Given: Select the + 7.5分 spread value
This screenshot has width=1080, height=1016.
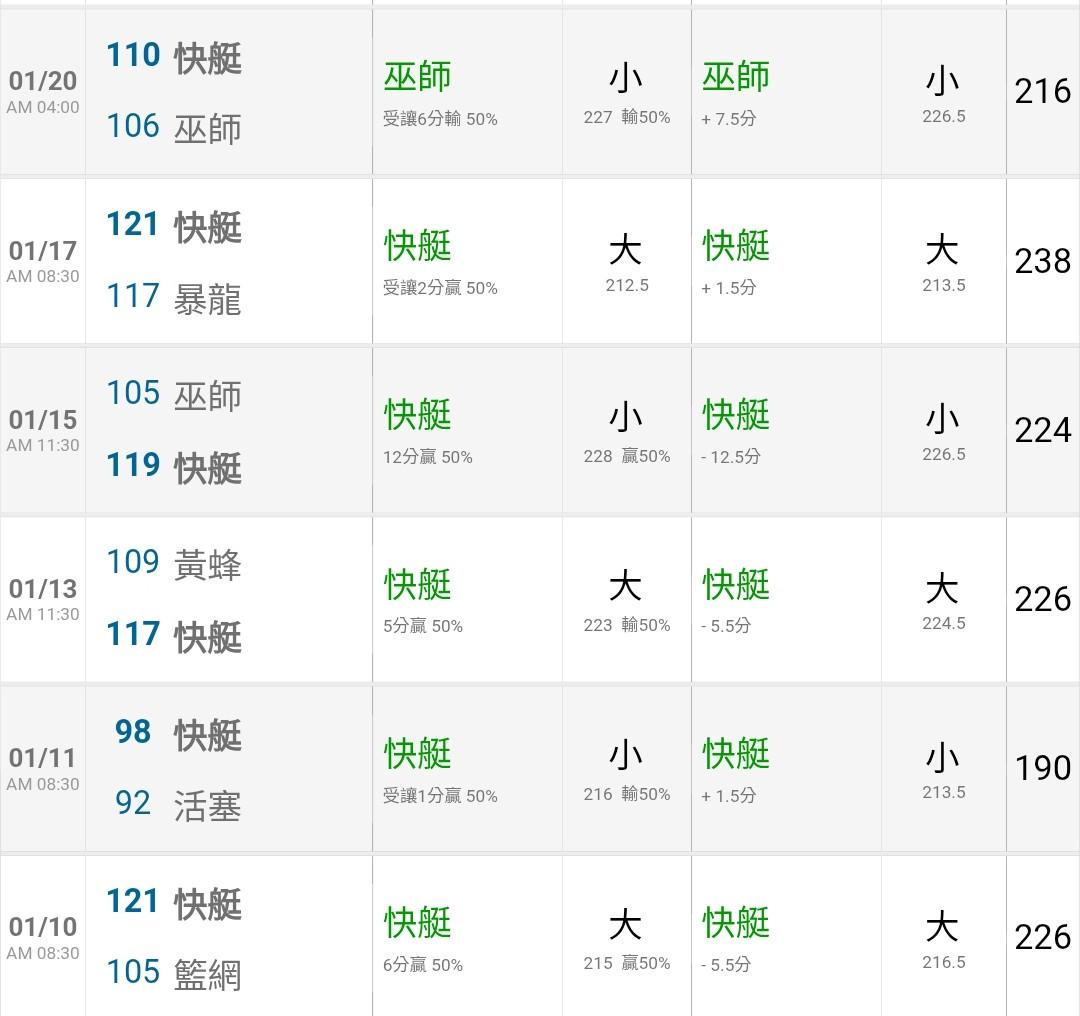Looking at the screenshot, I should 729,119.
